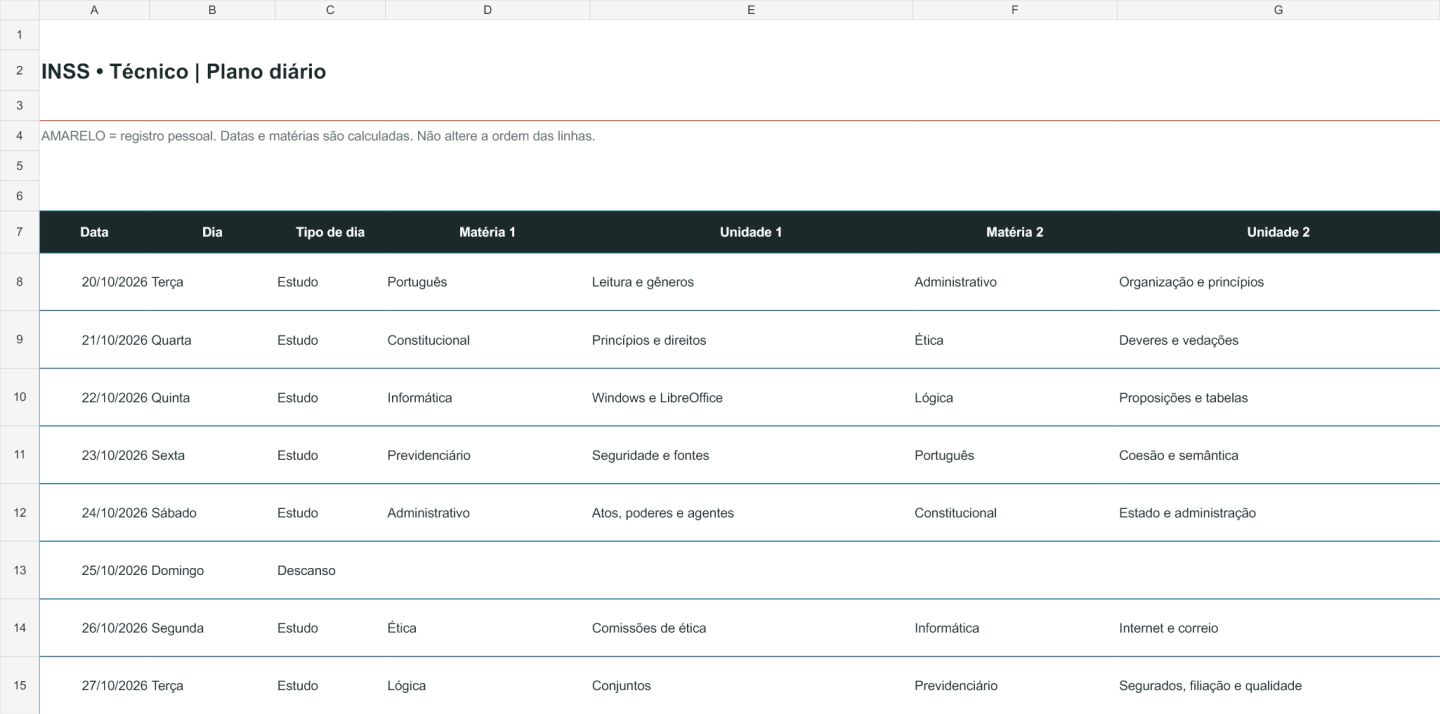Select row 7 header number
This screenshot has height=714, width=1440.
[x=20, y=232]
